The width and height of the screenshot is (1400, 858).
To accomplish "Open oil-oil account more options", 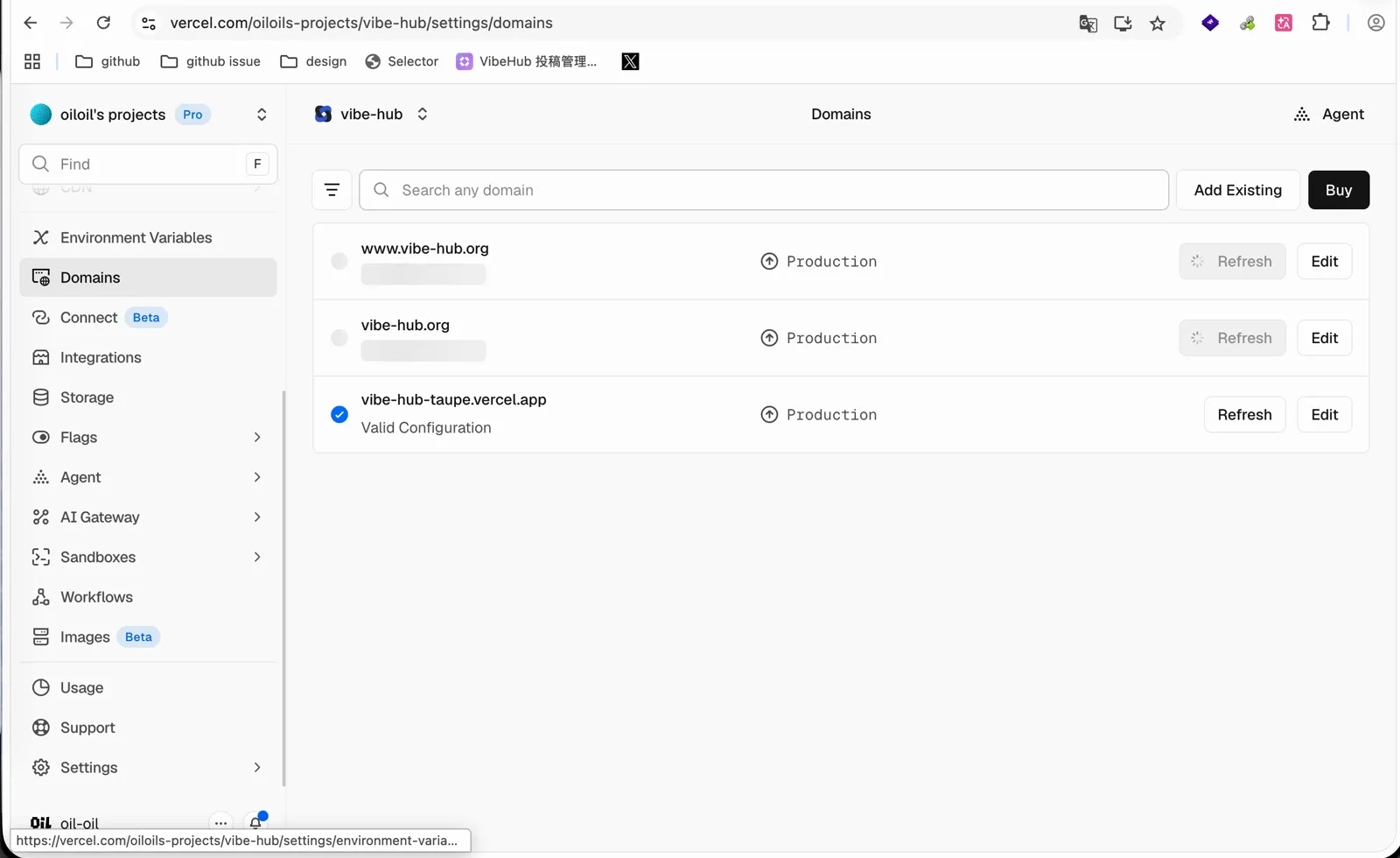I will coord(220,823).
